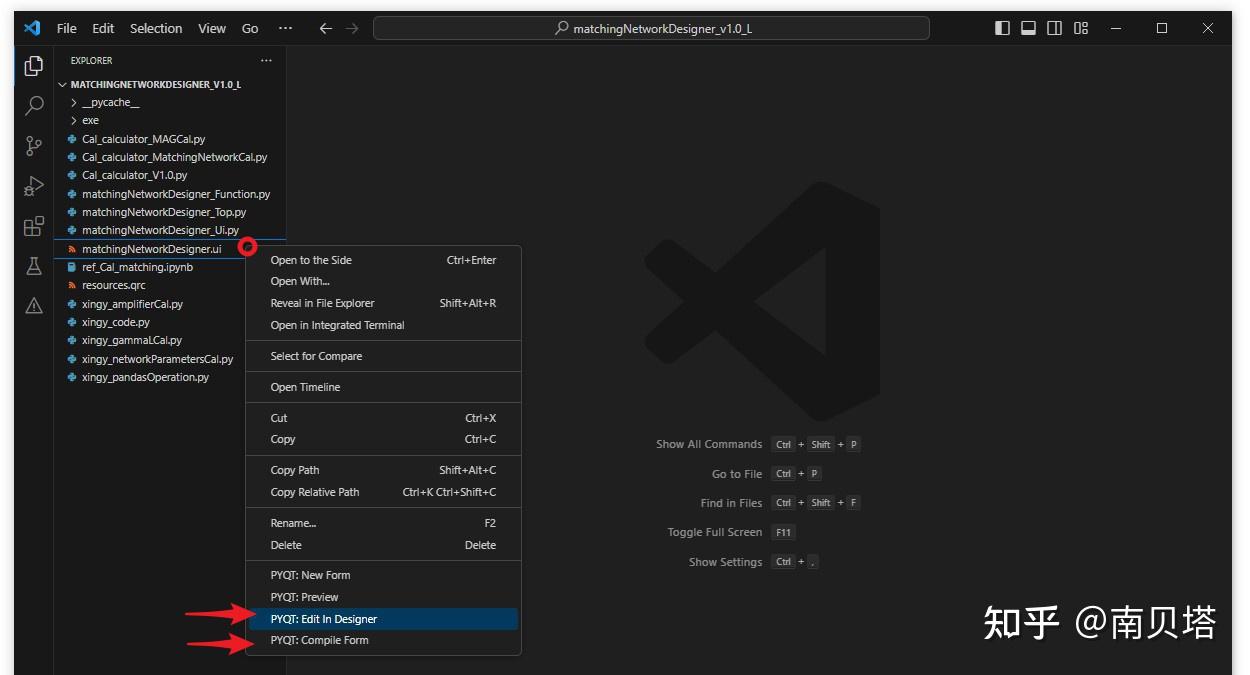Go back using the left arrow

pyautogui.click(x=325, y=28)
